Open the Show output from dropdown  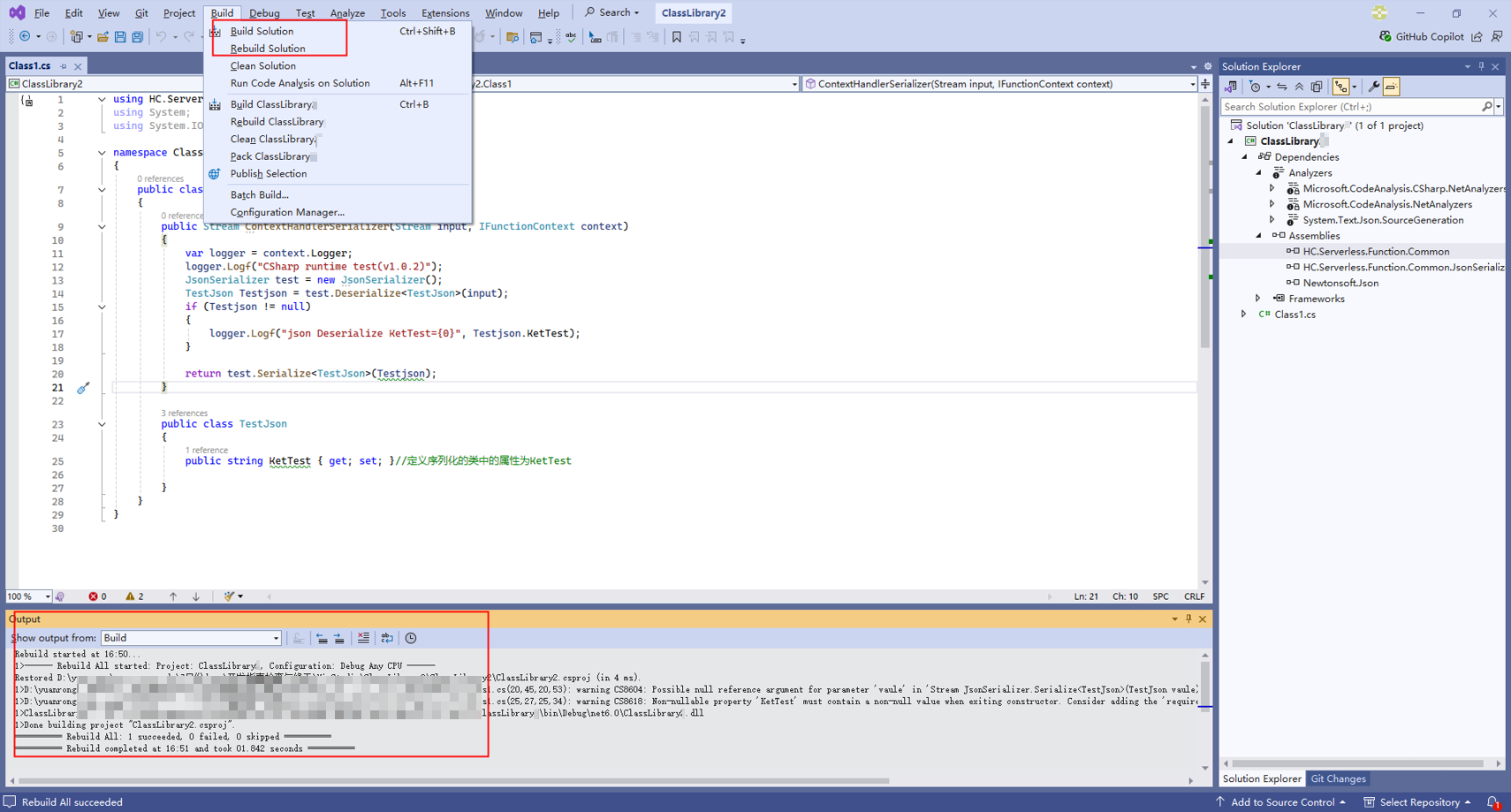click(191, 638)
